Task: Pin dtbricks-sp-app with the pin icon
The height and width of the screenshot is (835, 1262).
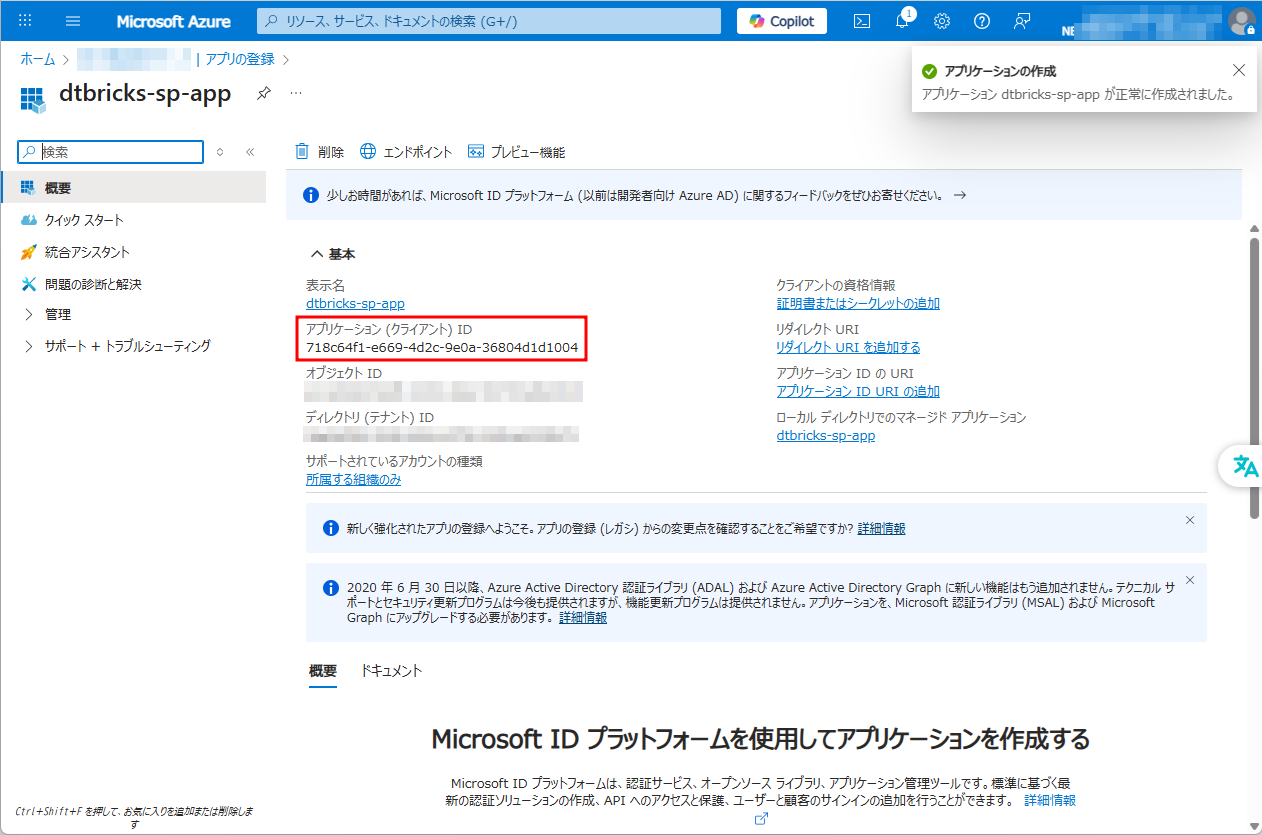Action: (x=264, y=93)
